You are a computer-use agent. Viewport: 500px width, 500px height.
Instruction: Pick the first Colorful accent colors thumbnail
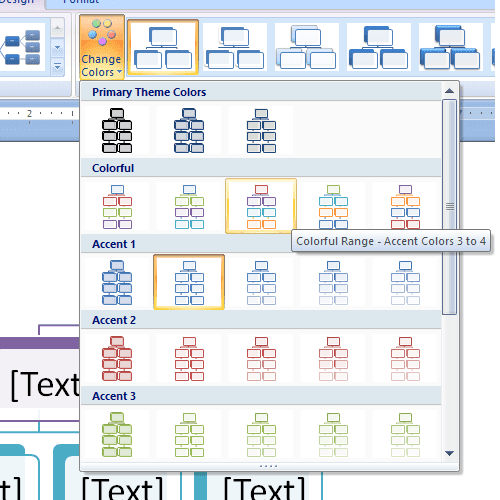[117, 206]
